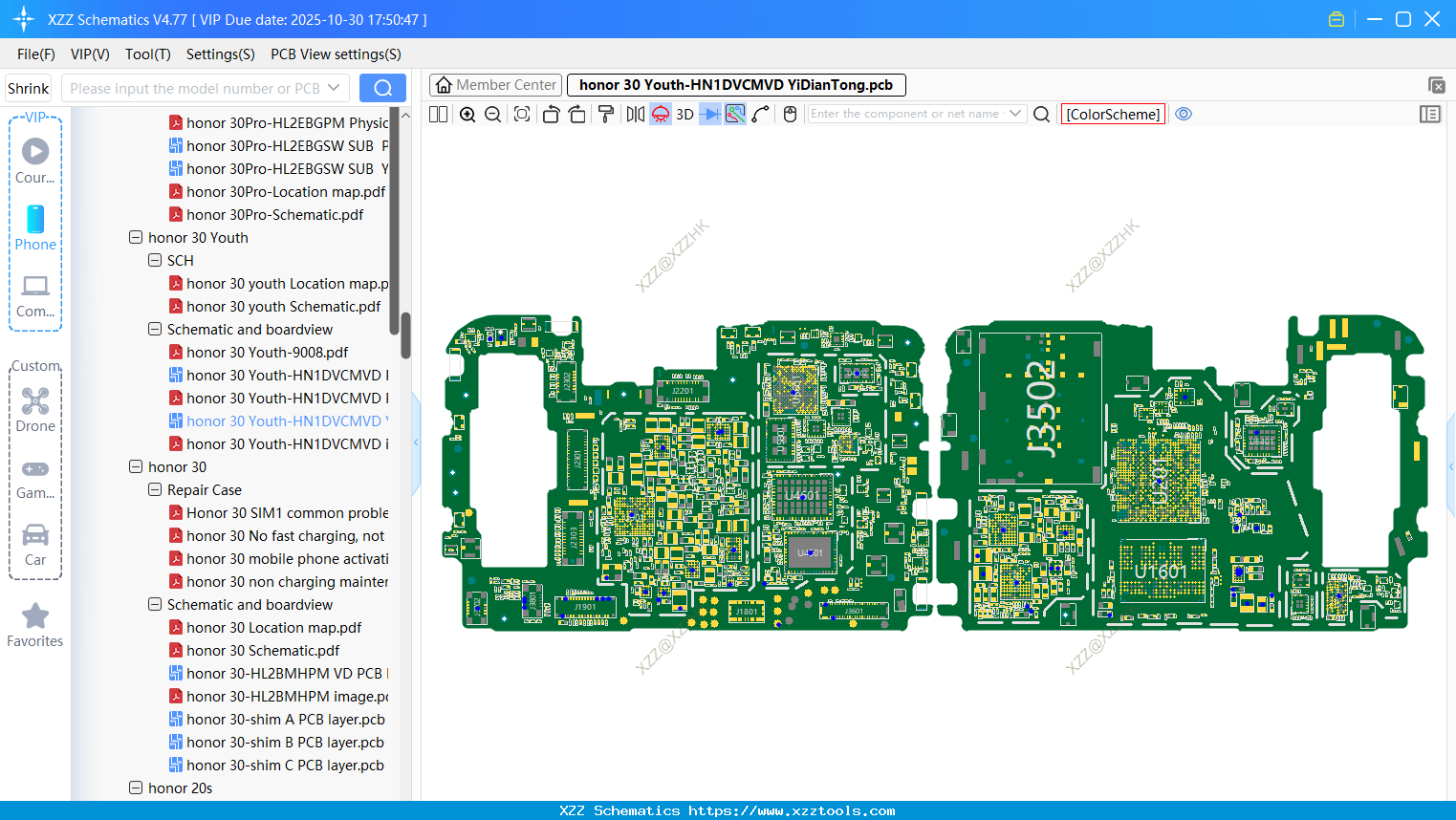Open honor 30-shim A PCB layer.pcb

(x=277, y=719)
